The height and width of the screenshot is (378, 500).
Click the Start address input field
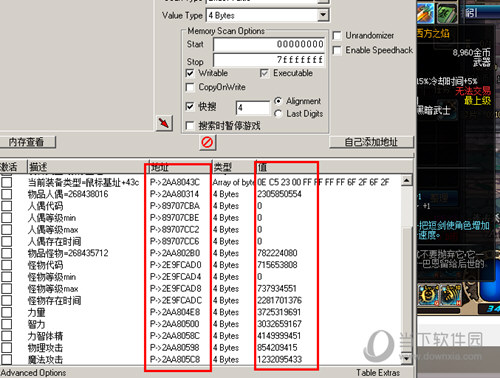pos(269,44)
